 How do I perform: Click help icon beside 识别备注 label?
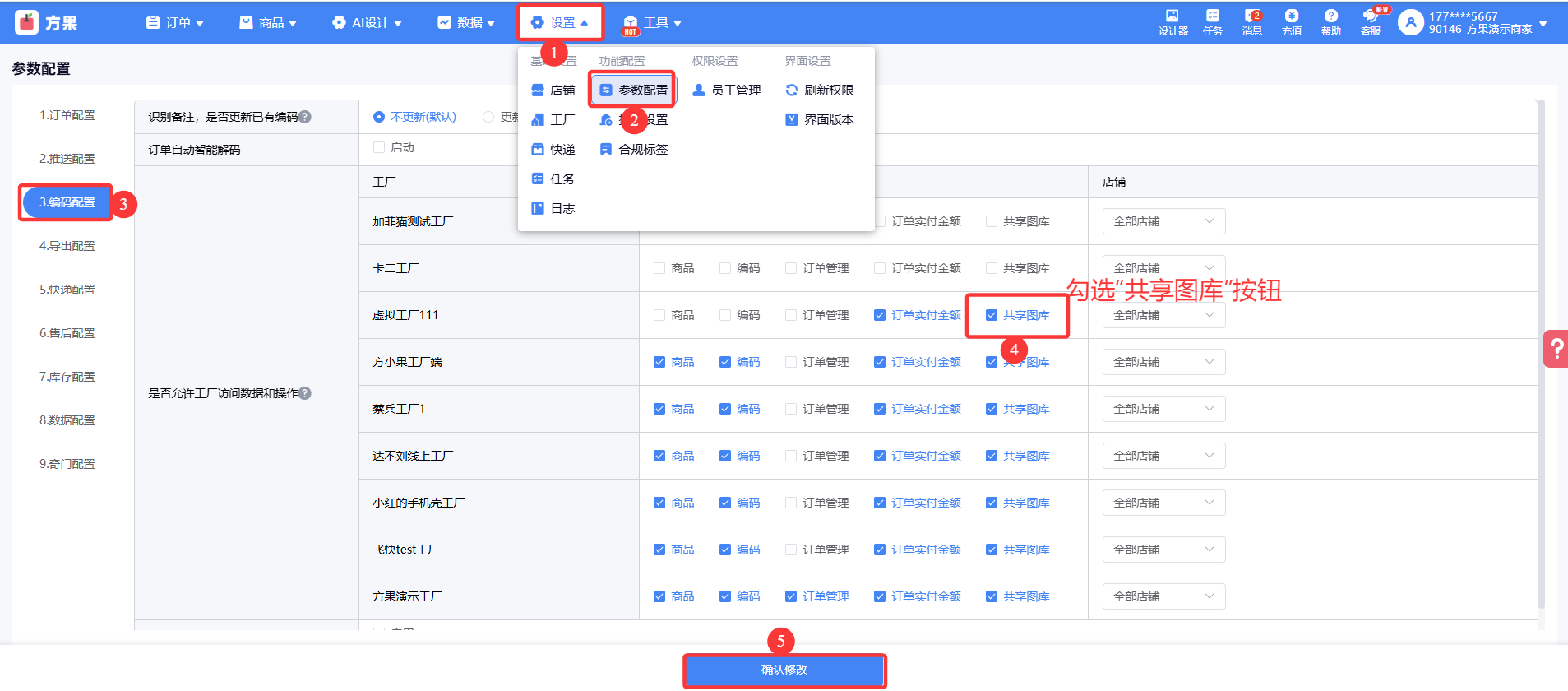(305, 117)
